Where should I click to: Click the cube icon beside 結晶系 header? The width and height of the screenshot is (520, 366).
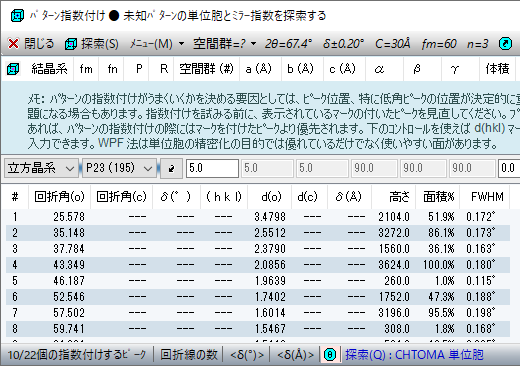[x=13, y=69]
